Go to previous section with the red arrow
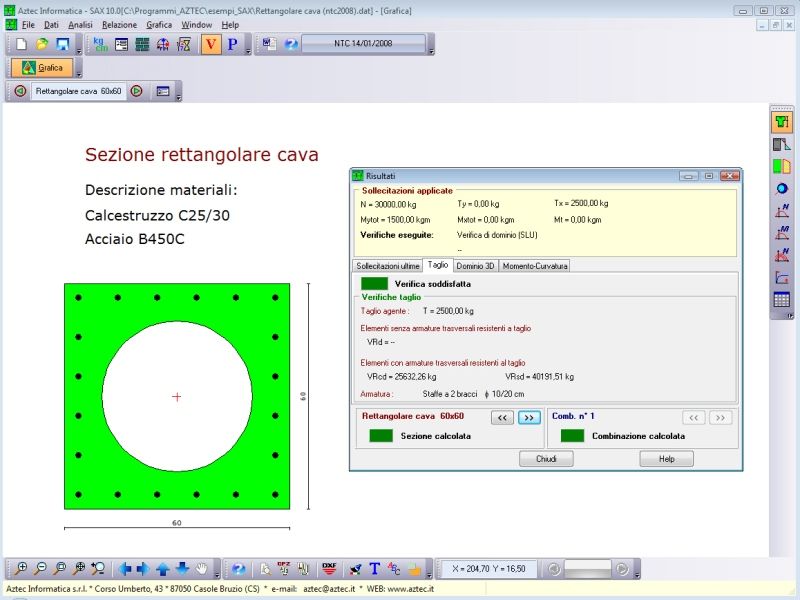 [20, 91]
